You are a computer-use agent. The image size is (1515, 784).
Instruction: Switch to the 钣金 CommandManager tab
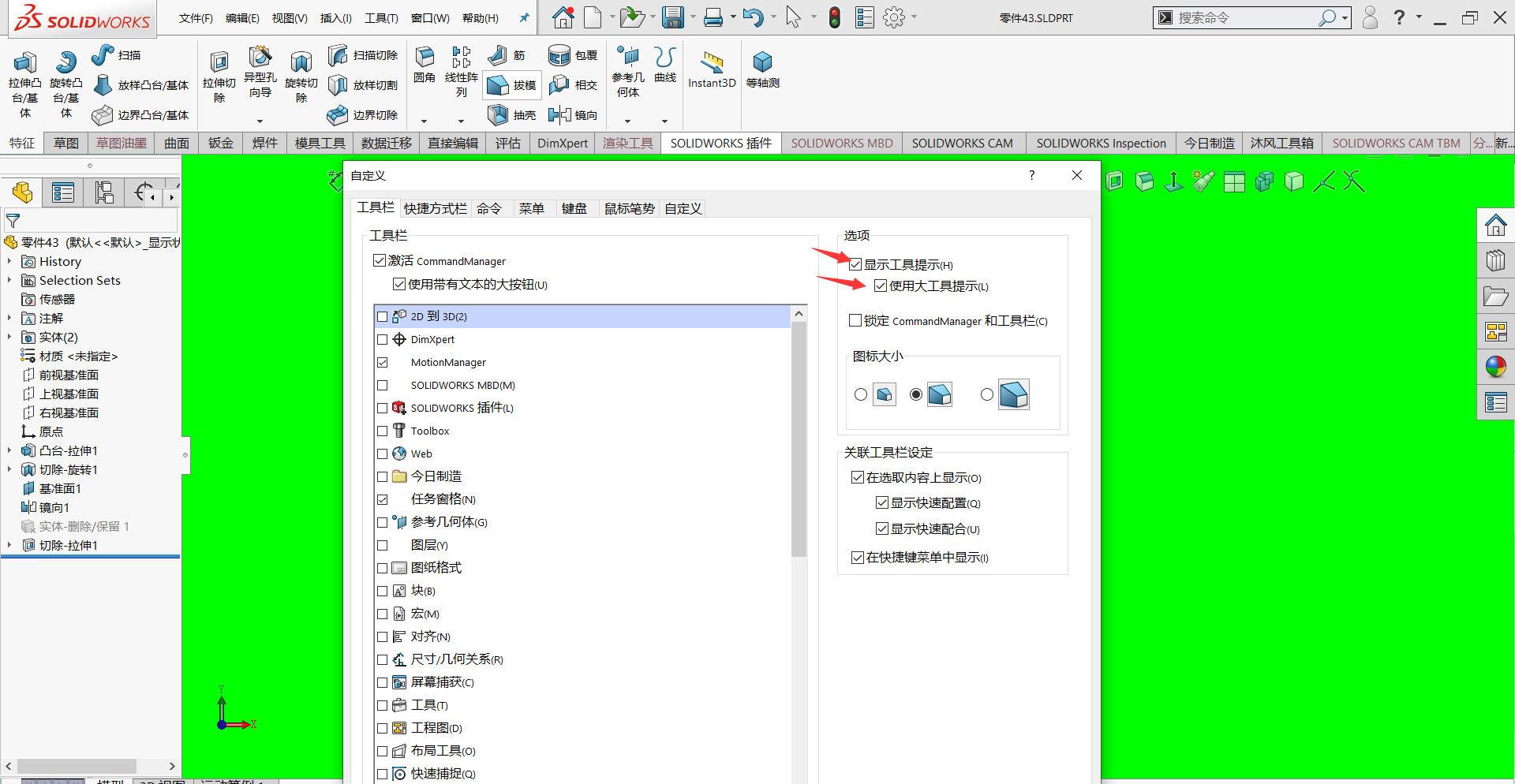pyautogui.click(x=221, y=143)
